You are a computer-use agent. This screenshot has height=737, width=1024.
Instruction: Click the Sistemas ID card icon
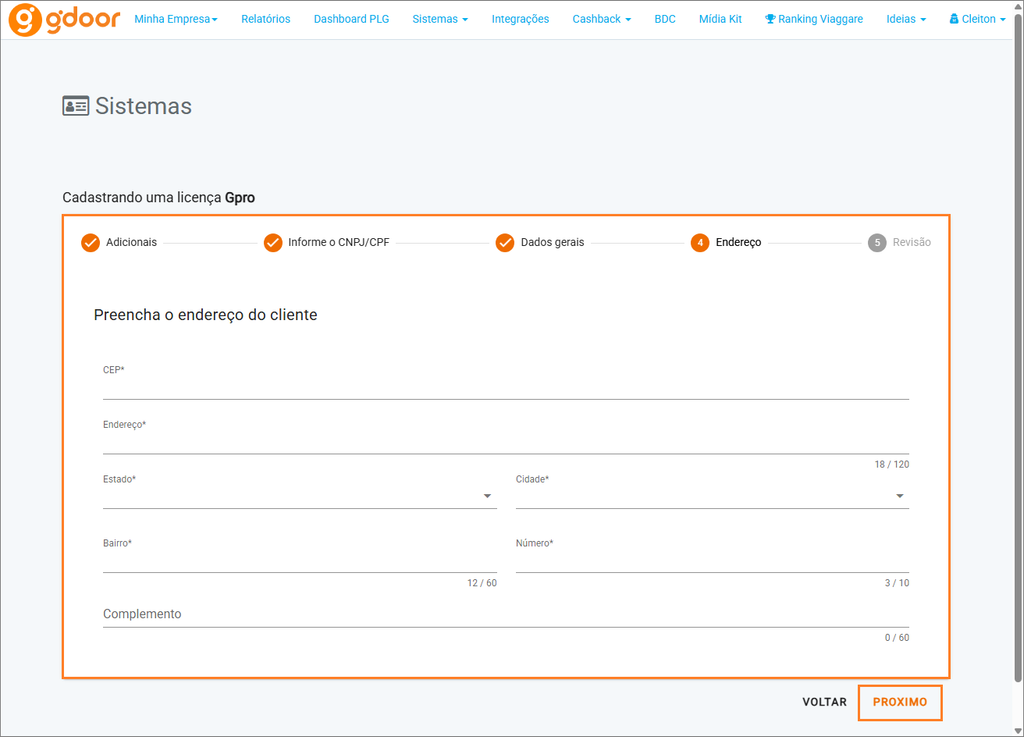point(76,106)
